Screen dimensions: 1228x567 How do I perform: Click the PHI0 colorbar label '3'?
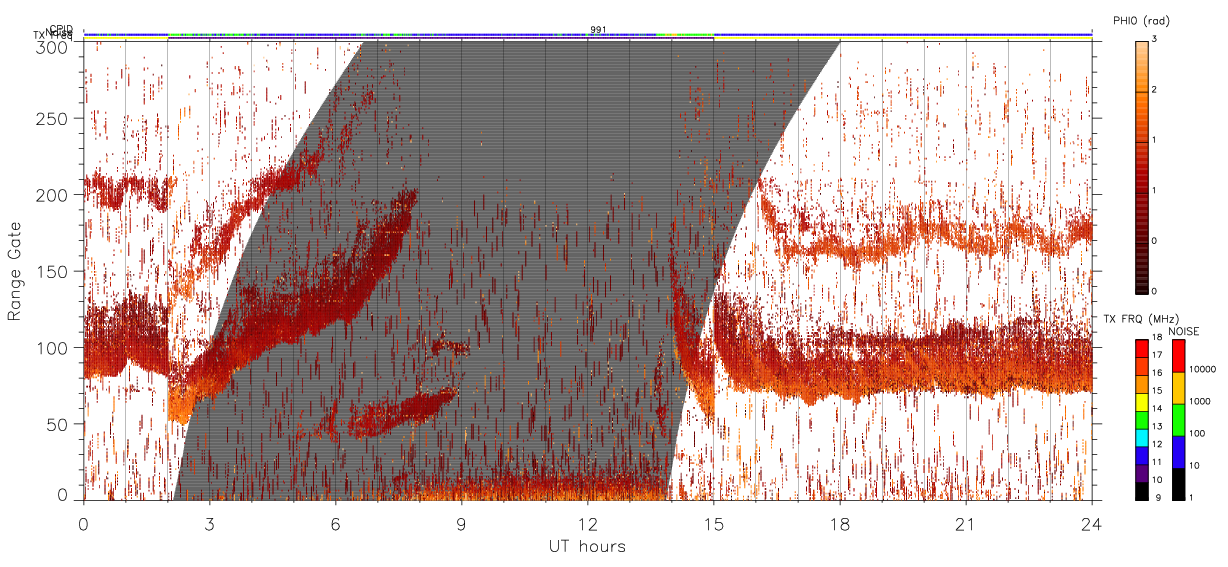coord(1154,40)
